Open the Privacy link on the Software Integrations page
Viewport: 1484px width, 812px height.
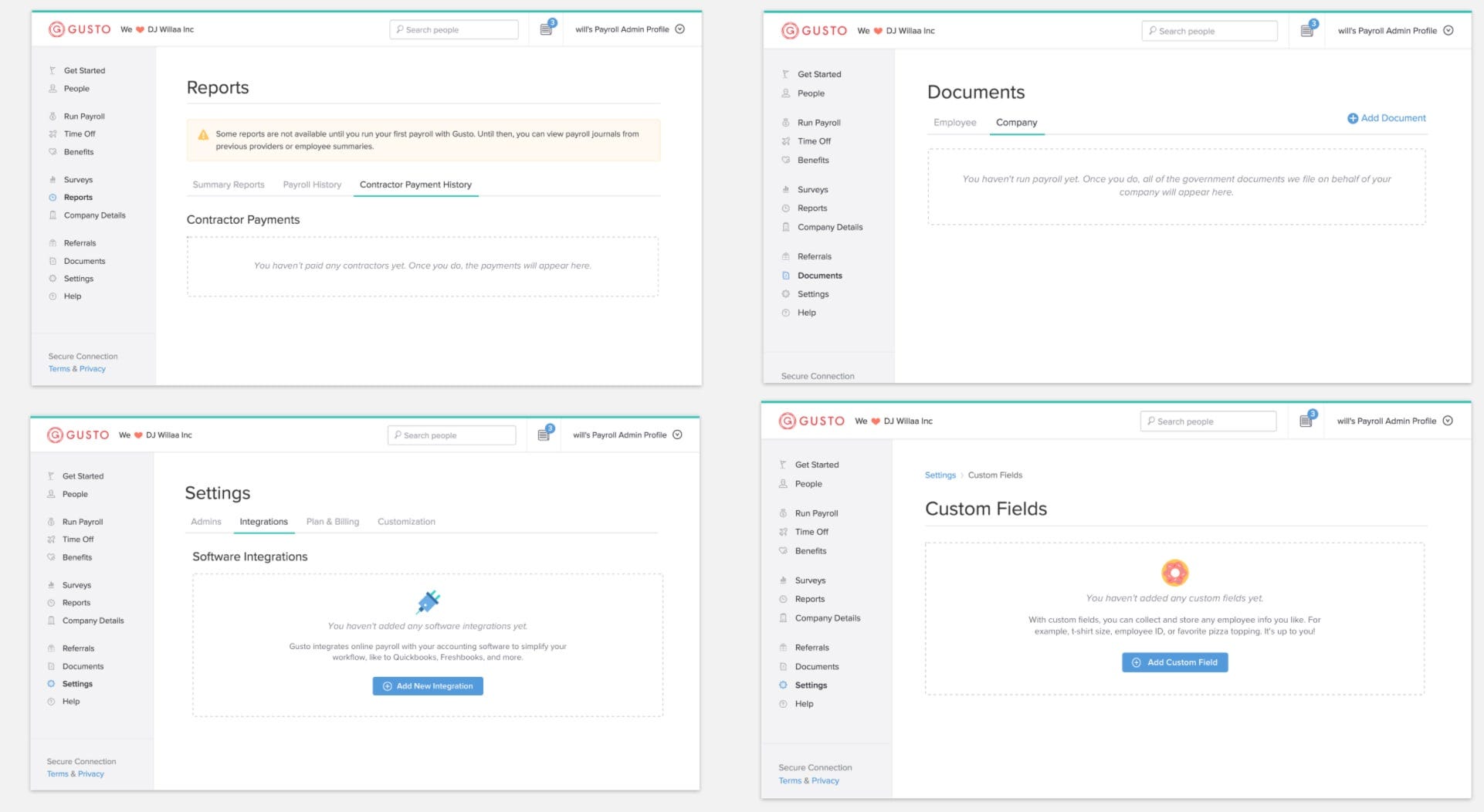point(91,774)
